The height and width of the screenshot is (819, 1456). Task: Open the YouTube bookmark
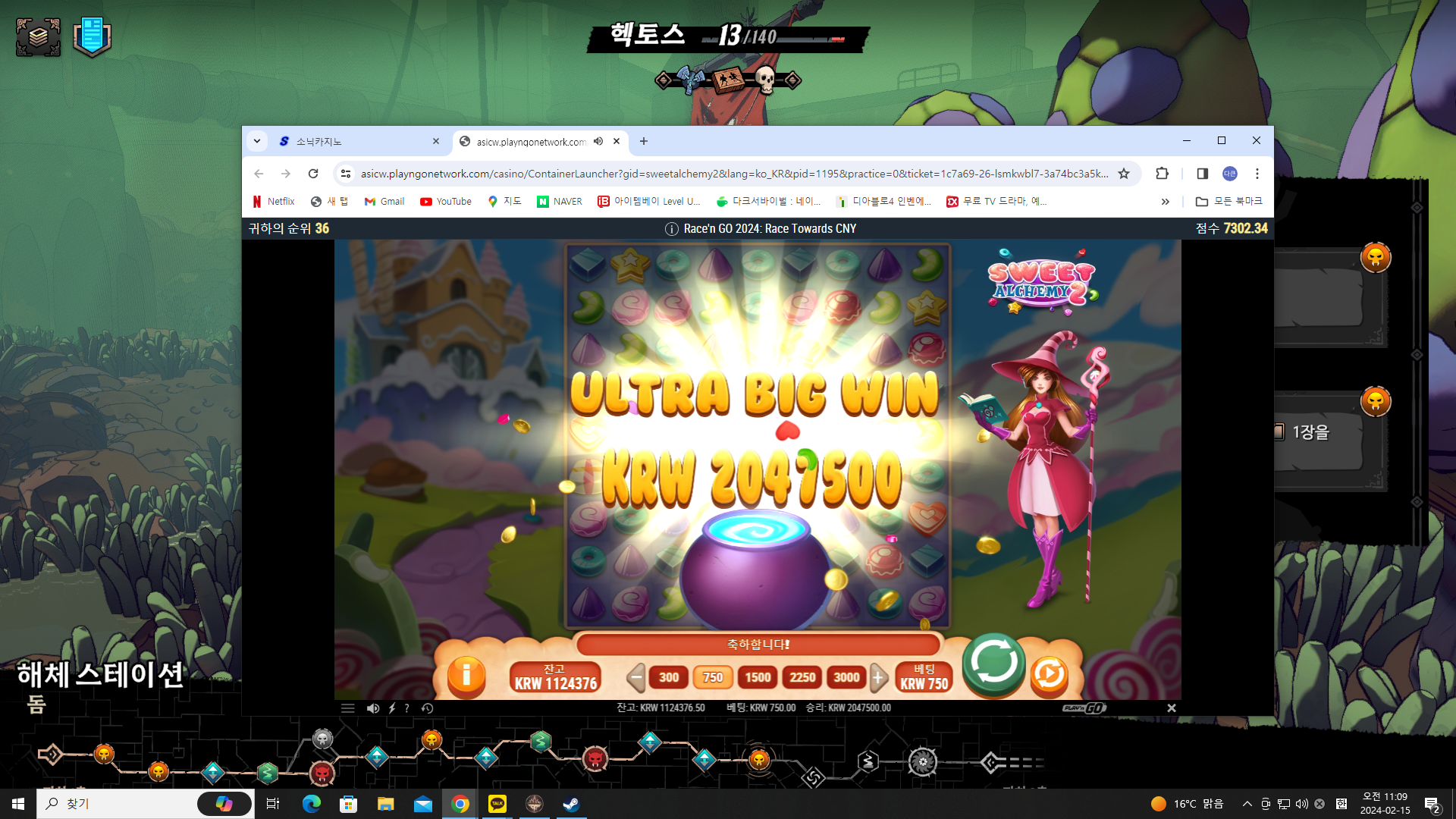pyautogui.click(x=446, y=202)
